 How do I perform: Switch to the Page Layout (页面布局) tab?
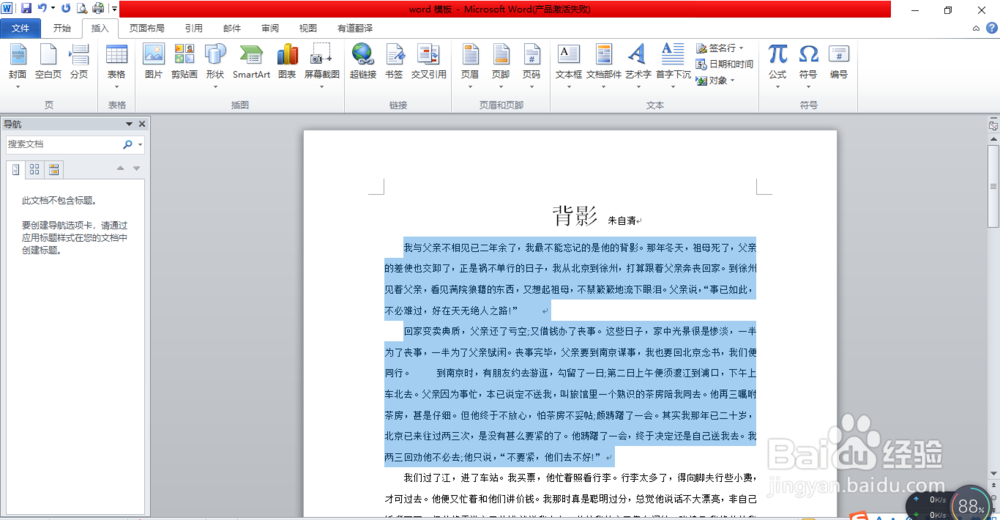click(147, 28)
